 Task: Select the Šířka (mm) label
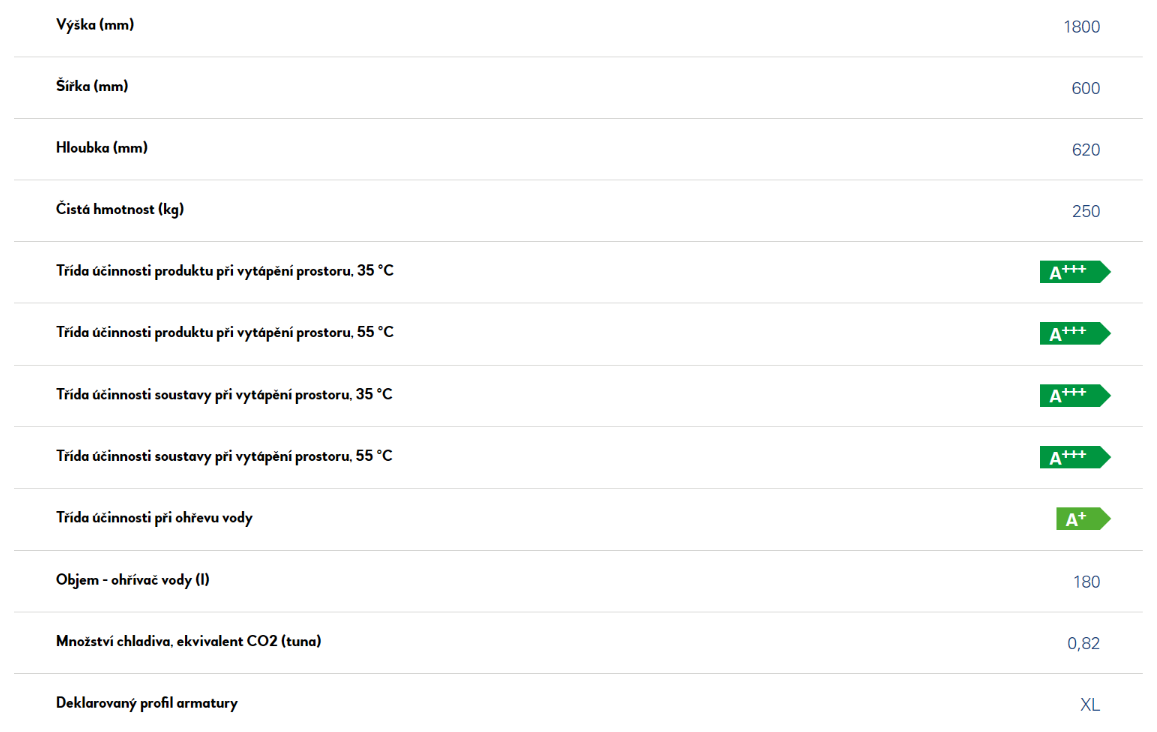pyautogui.click(x=92, y=86)
